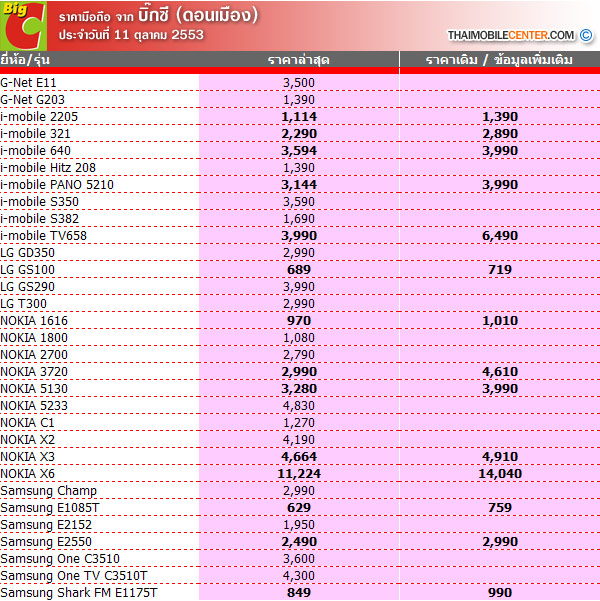Click the Big C logo
This screenshot has height=601, width=600.
click(x=23, y=26)
